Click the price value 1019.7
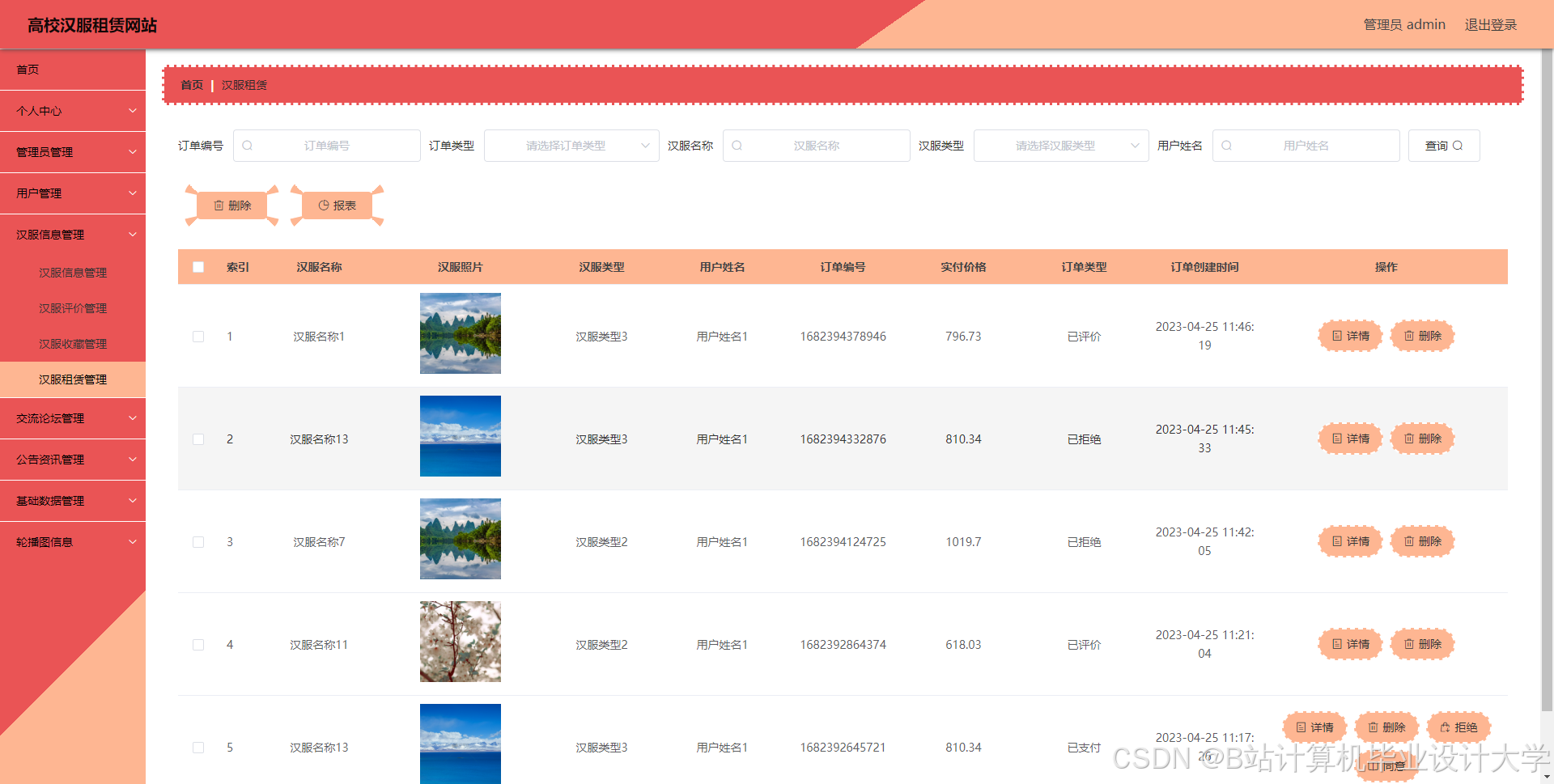Image resolution: width=1554 pixels, height=784 pixels. pos(963,542)
